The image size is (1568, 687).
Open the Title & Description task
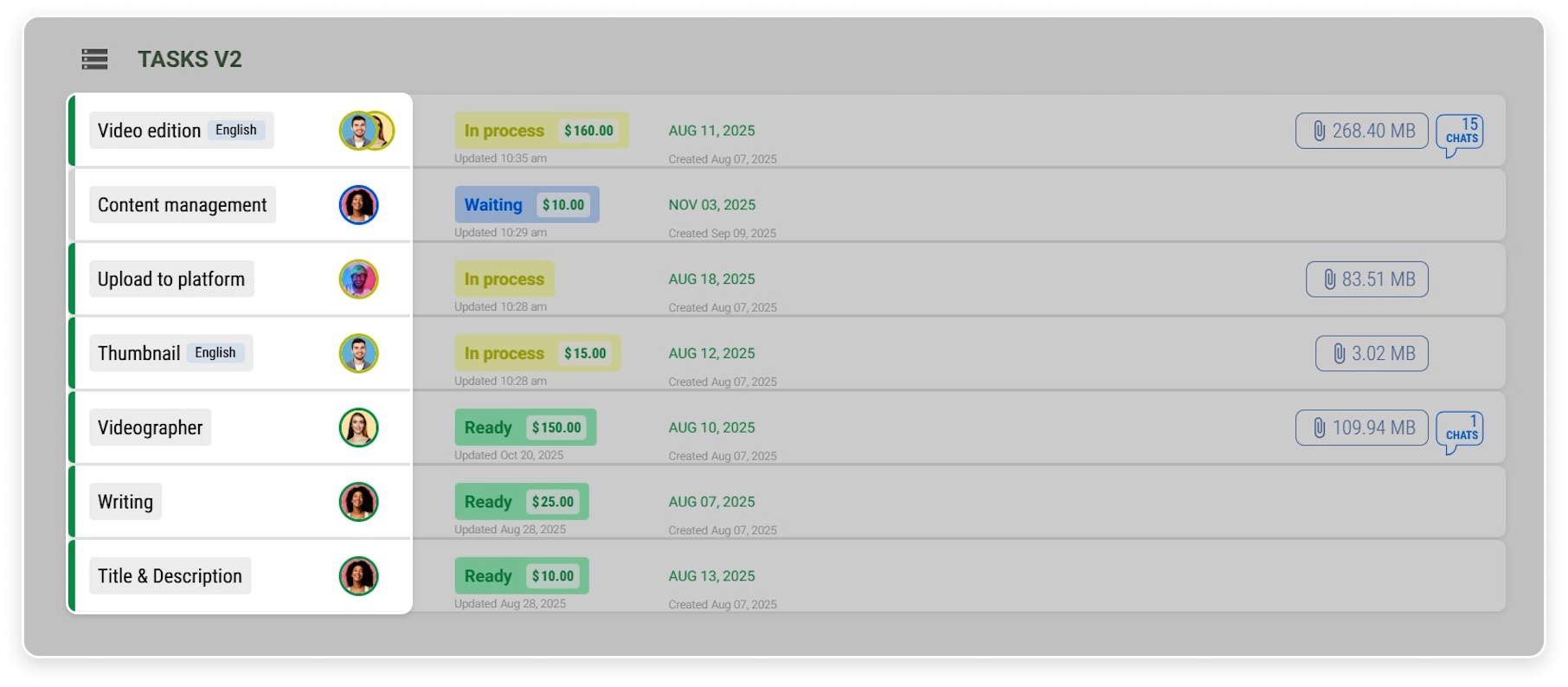point(170,576)
